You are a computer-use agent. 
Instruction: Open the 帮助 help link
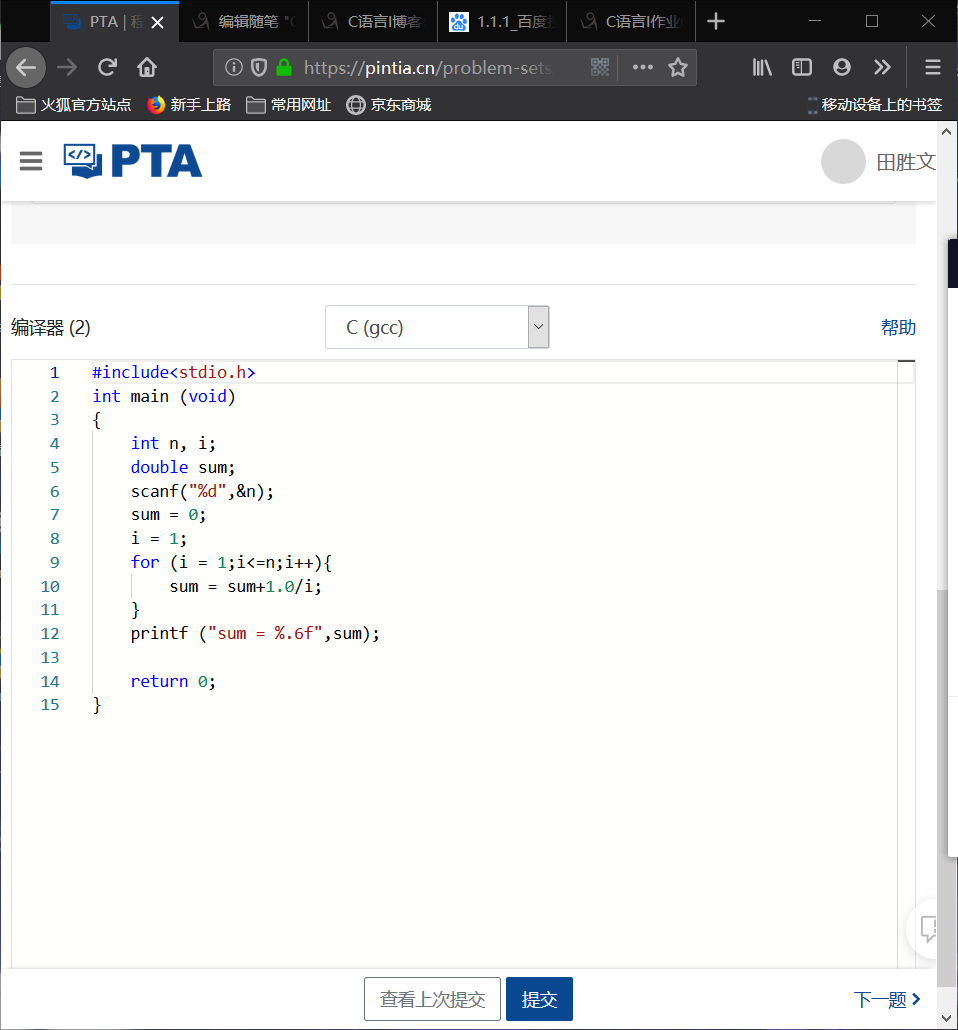[897, 327]
